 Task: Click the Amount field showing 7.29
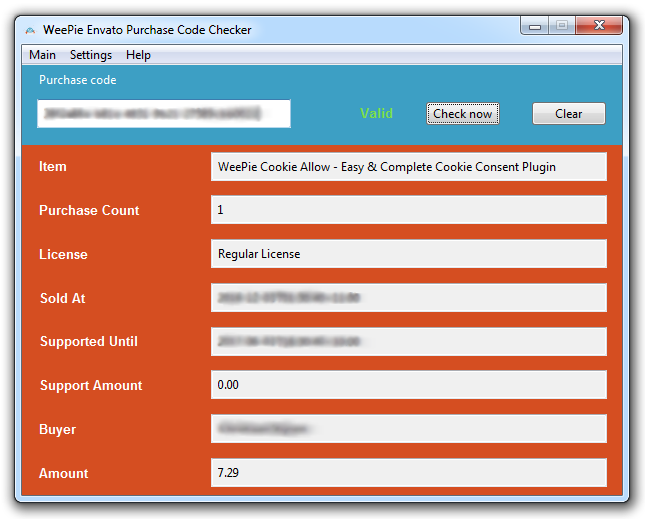(x=408, y=473)
